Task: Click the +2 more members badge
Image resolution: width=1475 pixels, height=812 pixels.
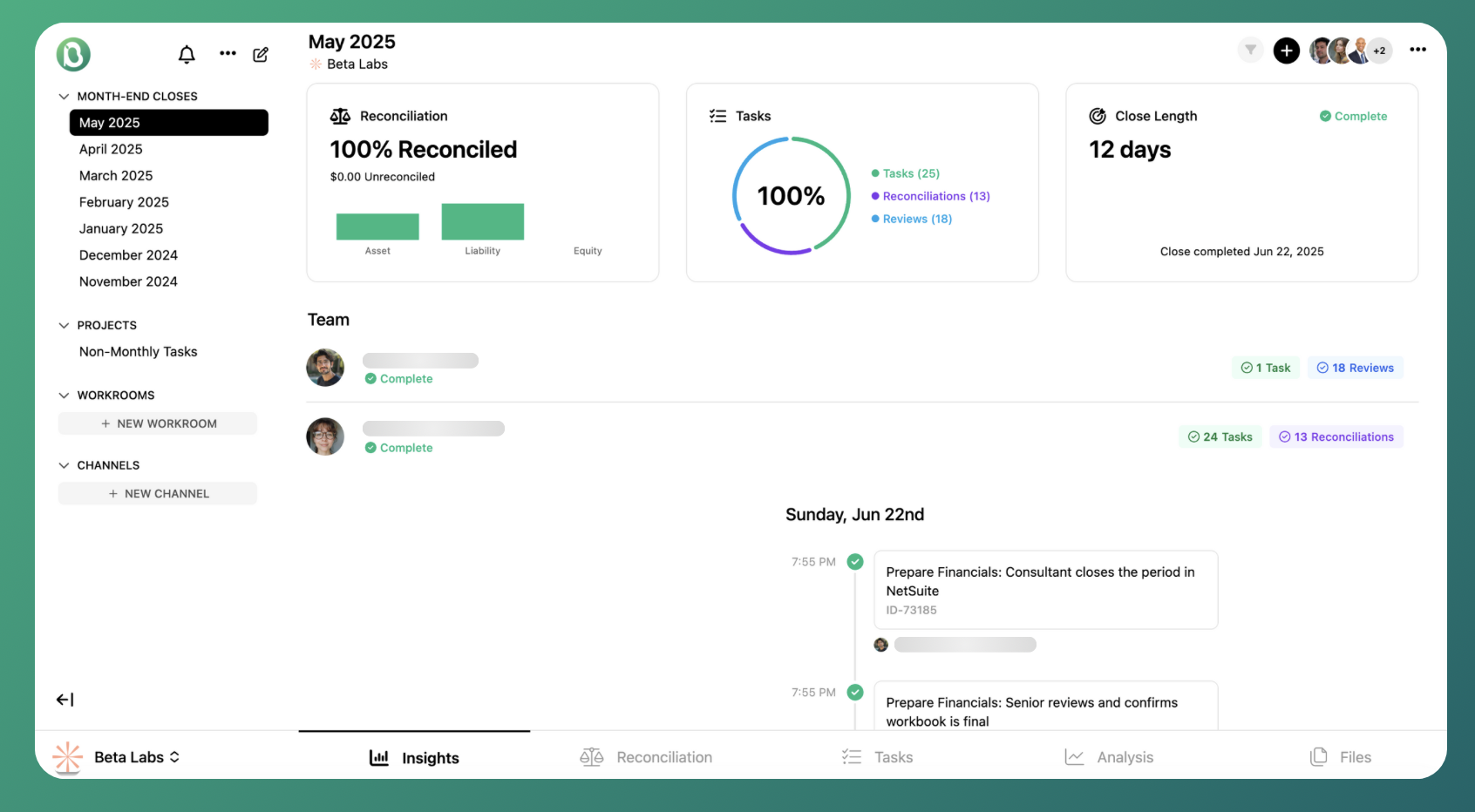Action: [1379, 51]
